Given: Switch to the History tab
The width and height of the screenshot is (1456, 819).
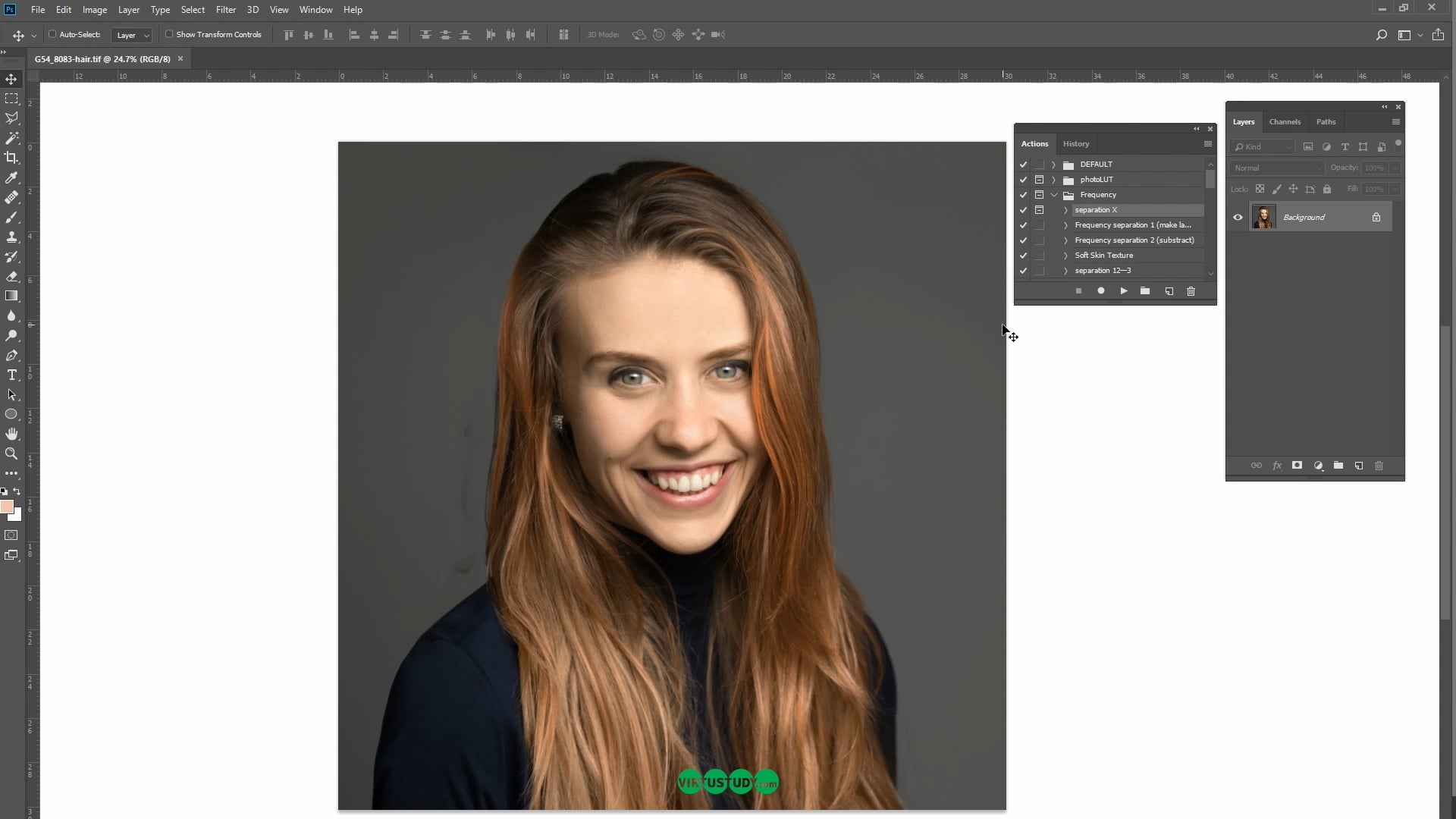Looking at the screenshot, I should point(1076,144).
